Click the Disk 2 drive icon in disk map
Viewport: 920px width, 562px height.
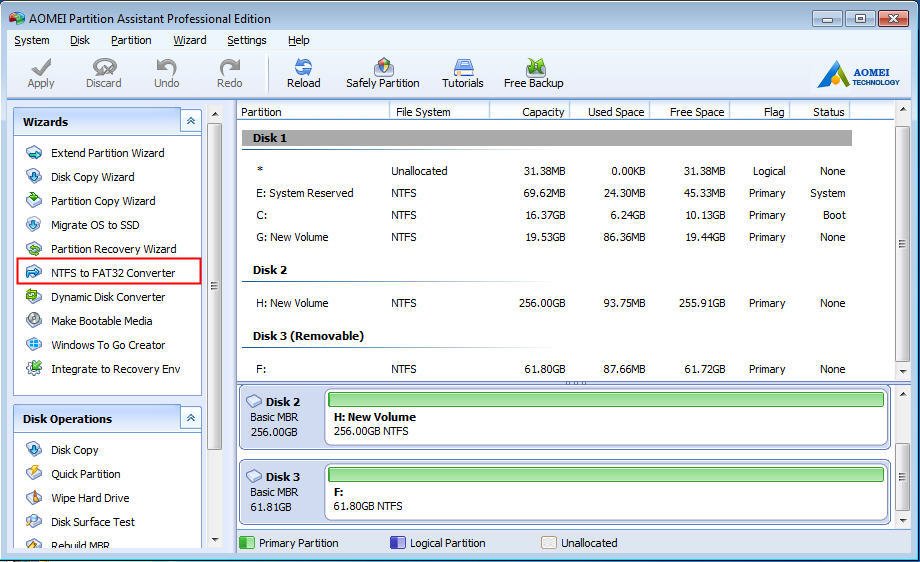click(254, 401)
